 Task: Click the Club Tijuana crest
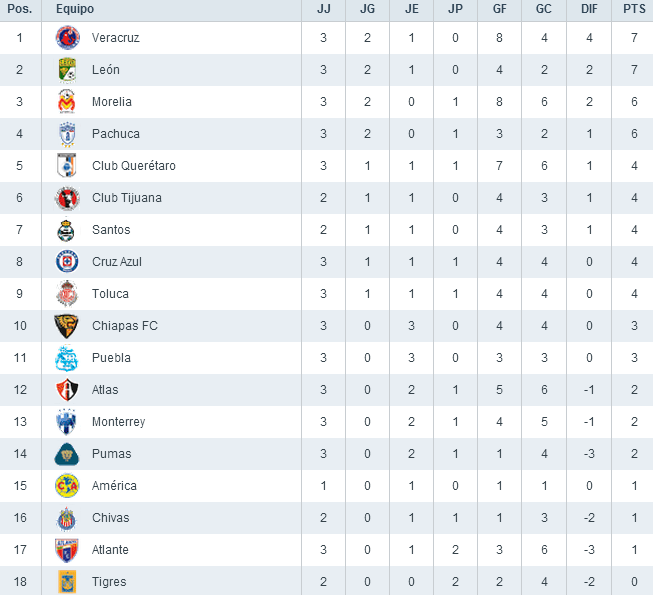coord(68,198)
